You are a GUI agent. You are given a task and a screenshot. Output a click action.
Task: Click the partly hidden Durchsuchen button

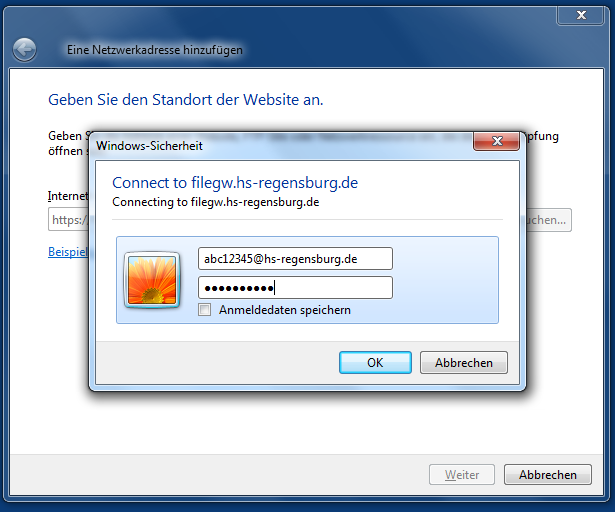[548, 220]
